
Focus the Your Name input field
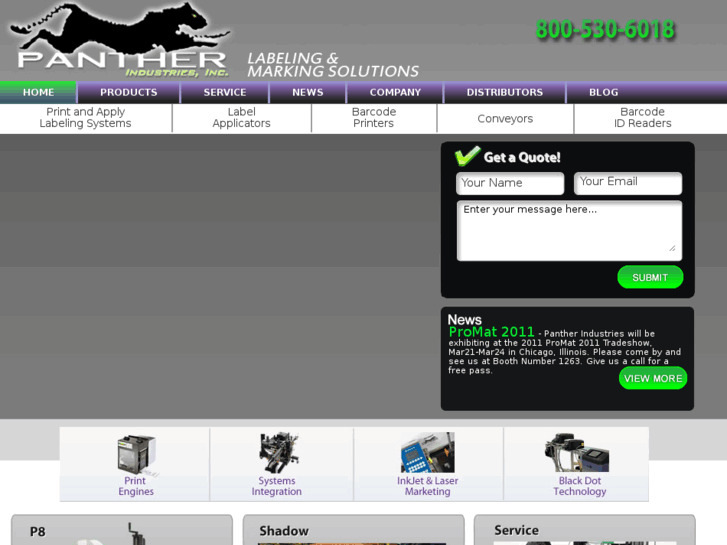[x=510, y=183]
